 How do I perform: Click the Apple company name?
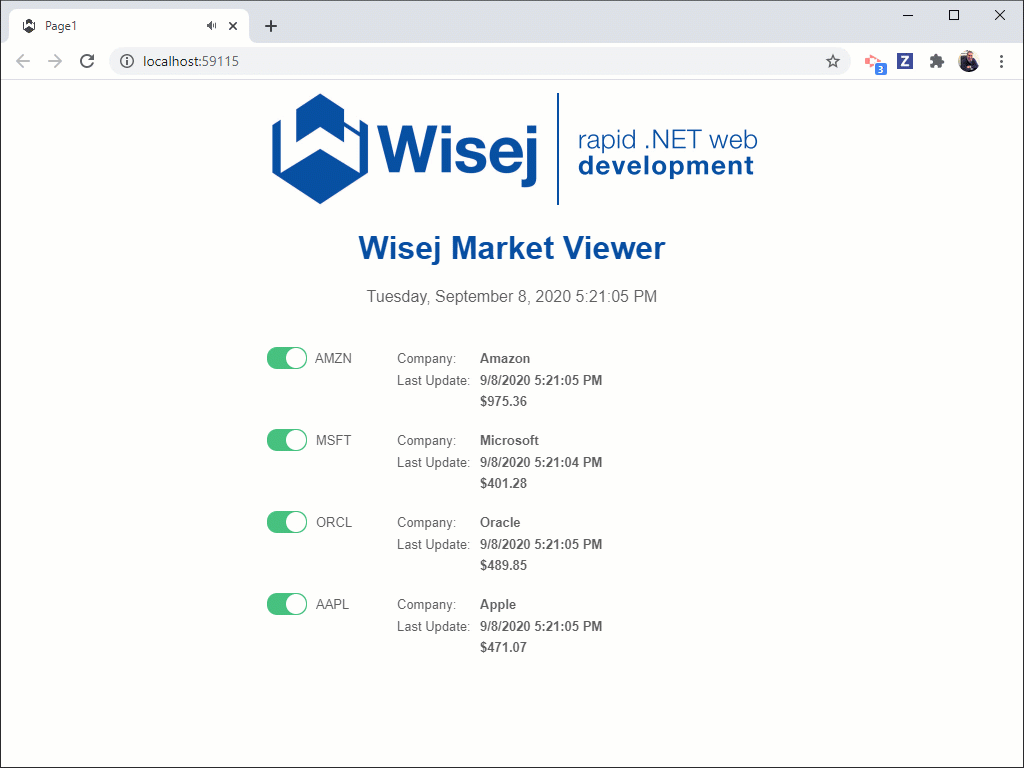tap(498, 604)
